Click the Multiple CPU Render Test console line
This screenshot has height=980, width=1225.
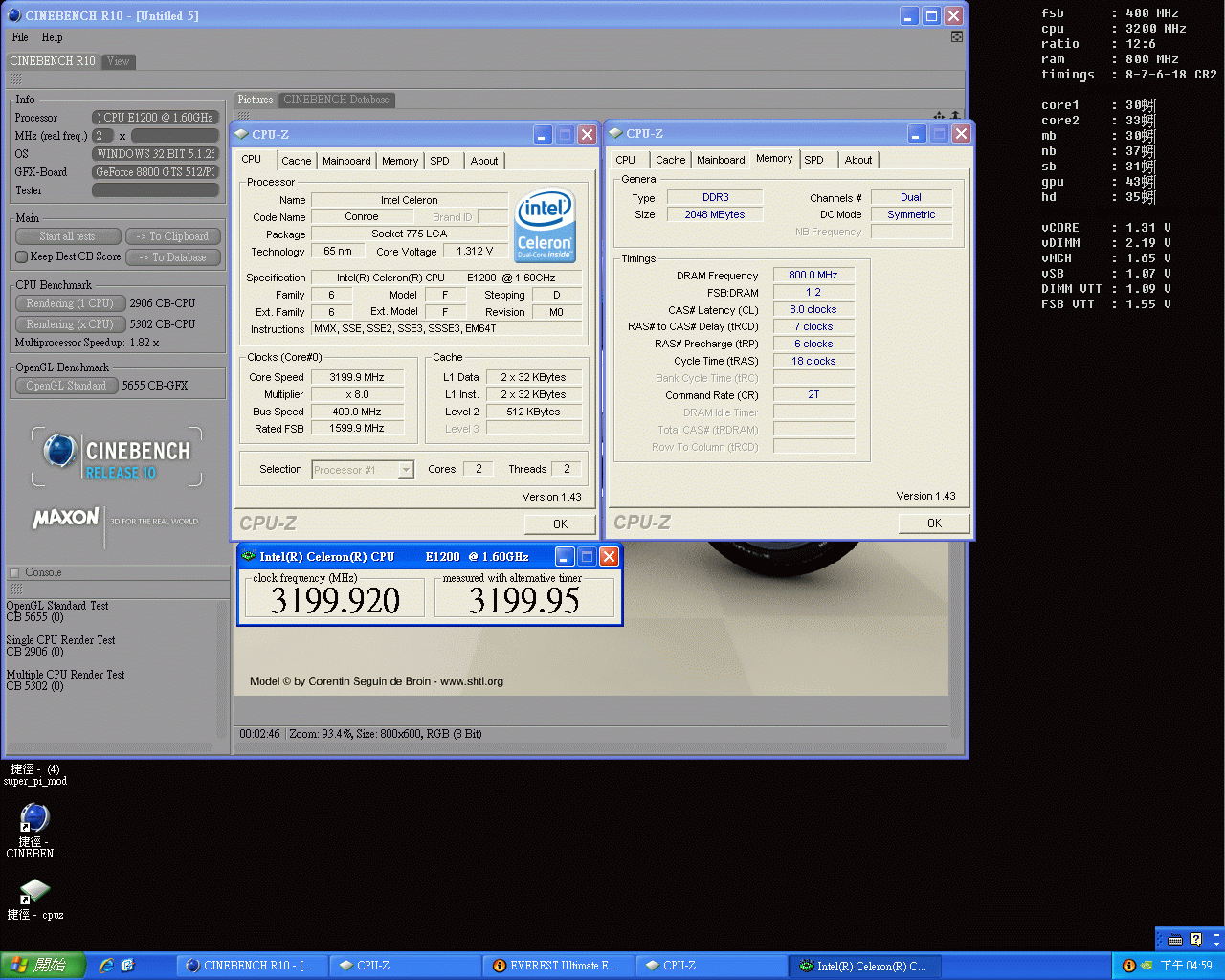click(65, 675)
